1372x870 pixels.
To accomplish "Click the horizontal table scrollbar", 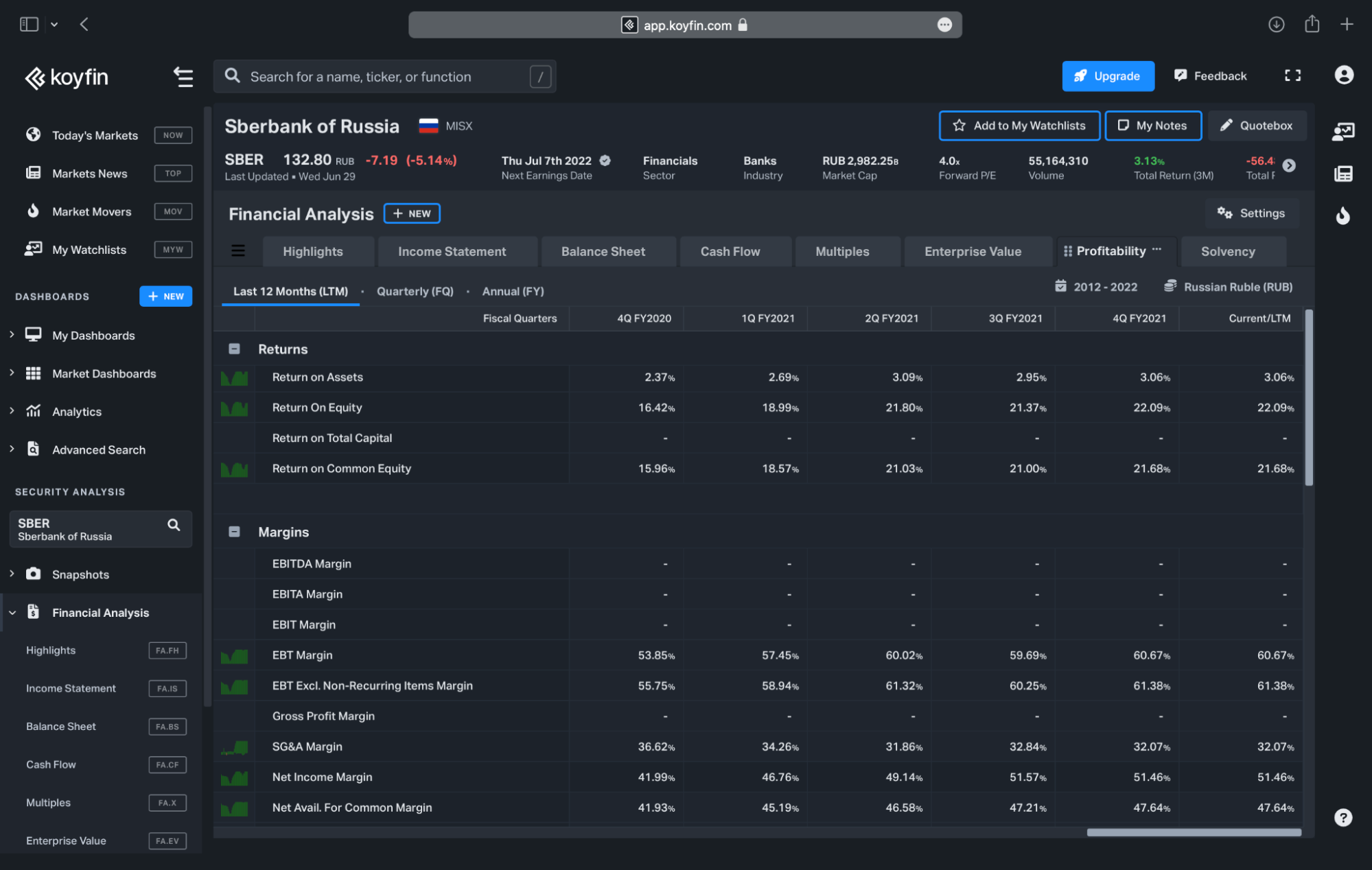I will (1194, 832).
